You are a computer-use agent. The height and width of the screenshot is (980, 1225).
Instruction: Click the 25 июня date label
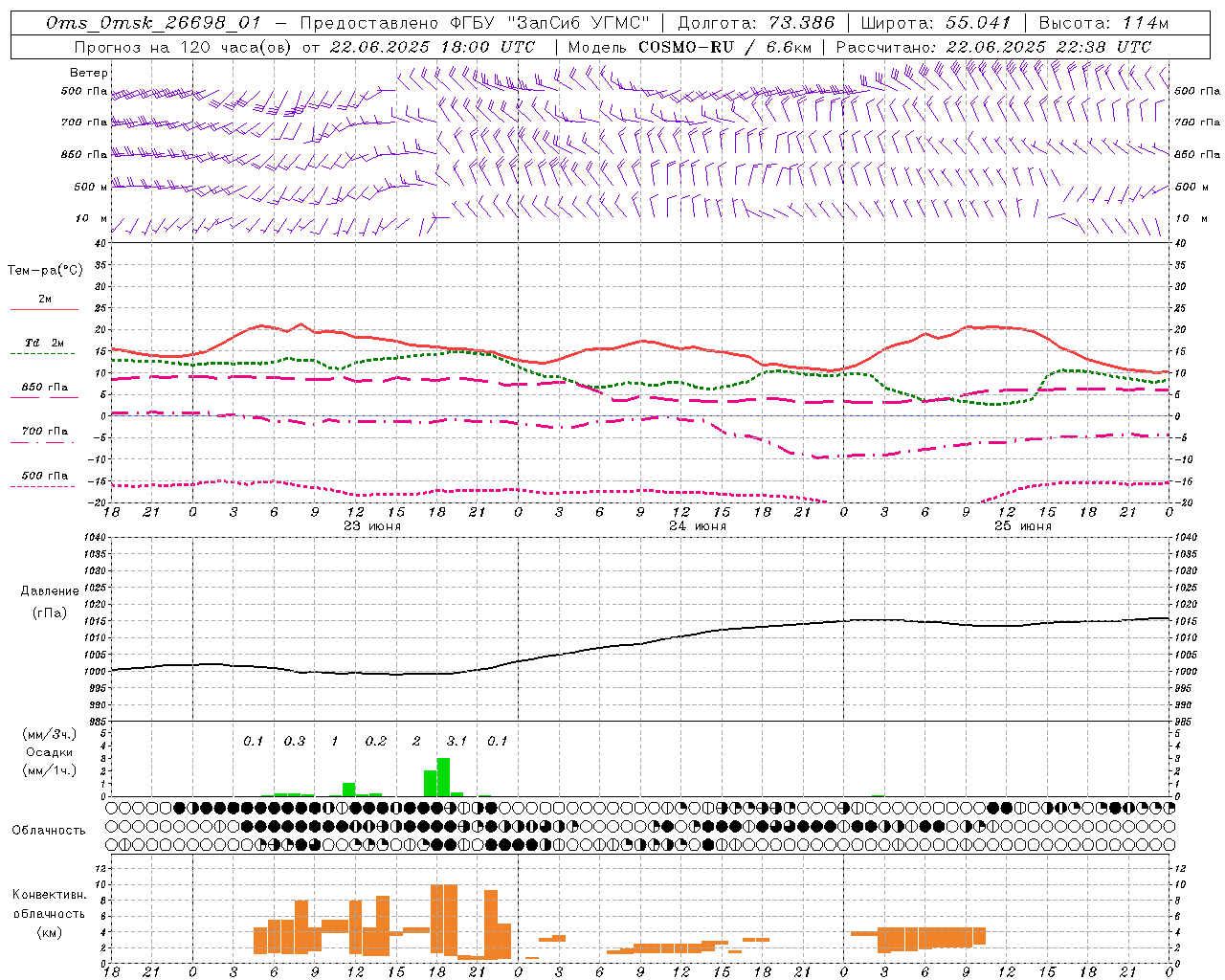pos(1022,526)
